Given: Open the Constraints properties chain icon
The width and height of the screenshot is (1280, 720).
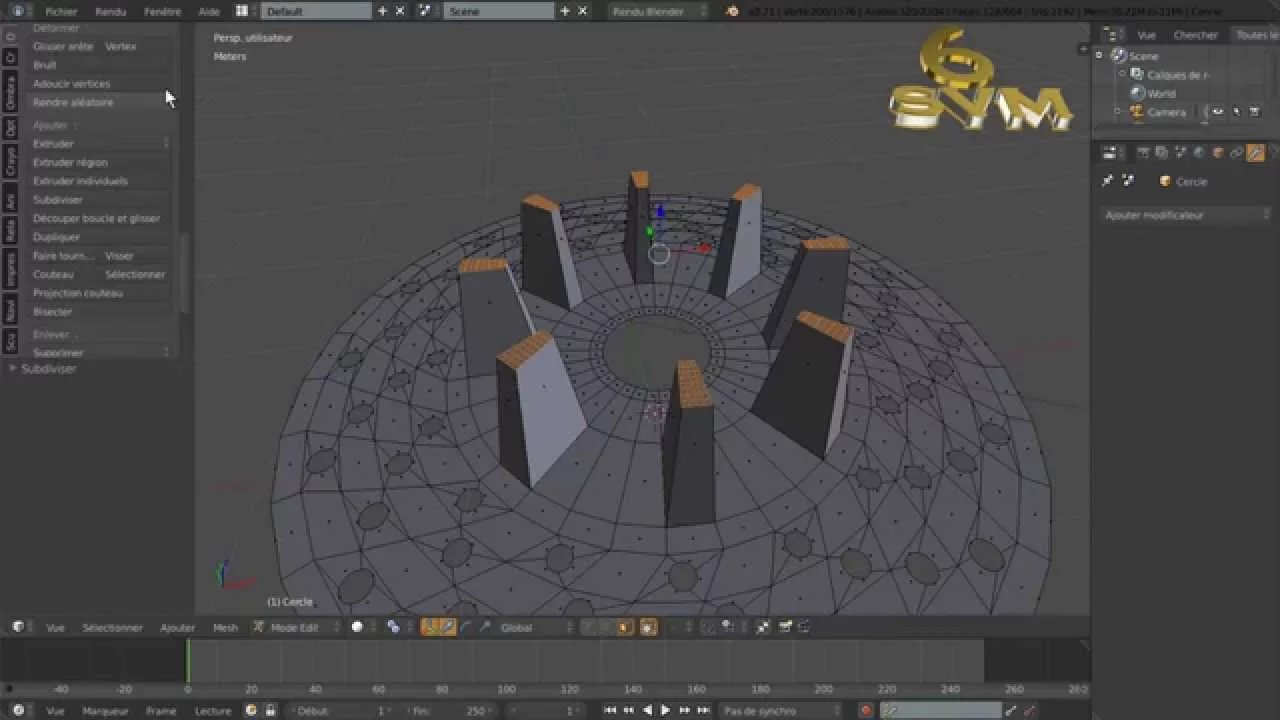Looking at the screenshot, I should [1237, 153].
